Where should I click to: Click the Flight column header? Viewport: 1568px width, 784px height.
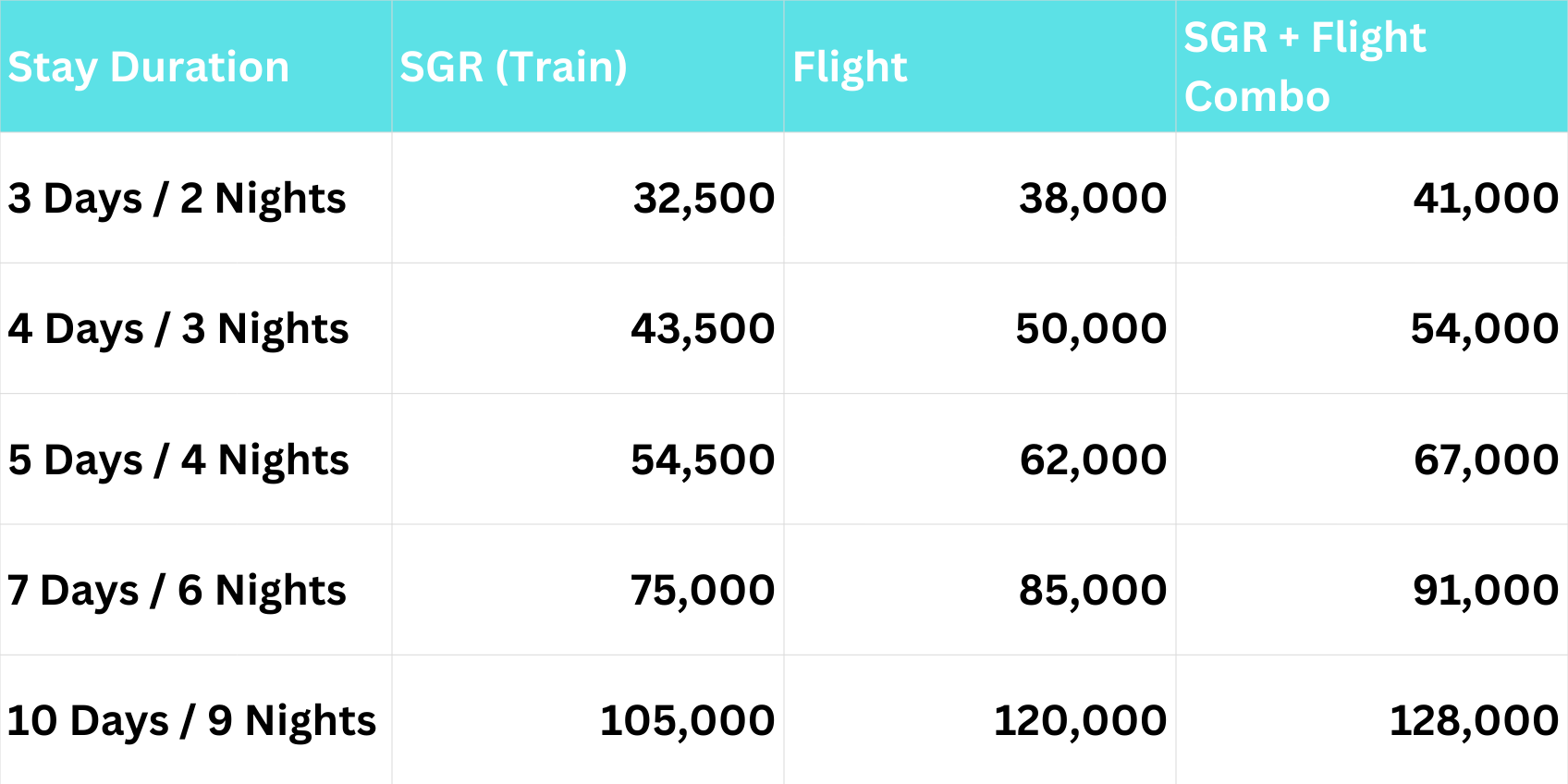point(850,67)
